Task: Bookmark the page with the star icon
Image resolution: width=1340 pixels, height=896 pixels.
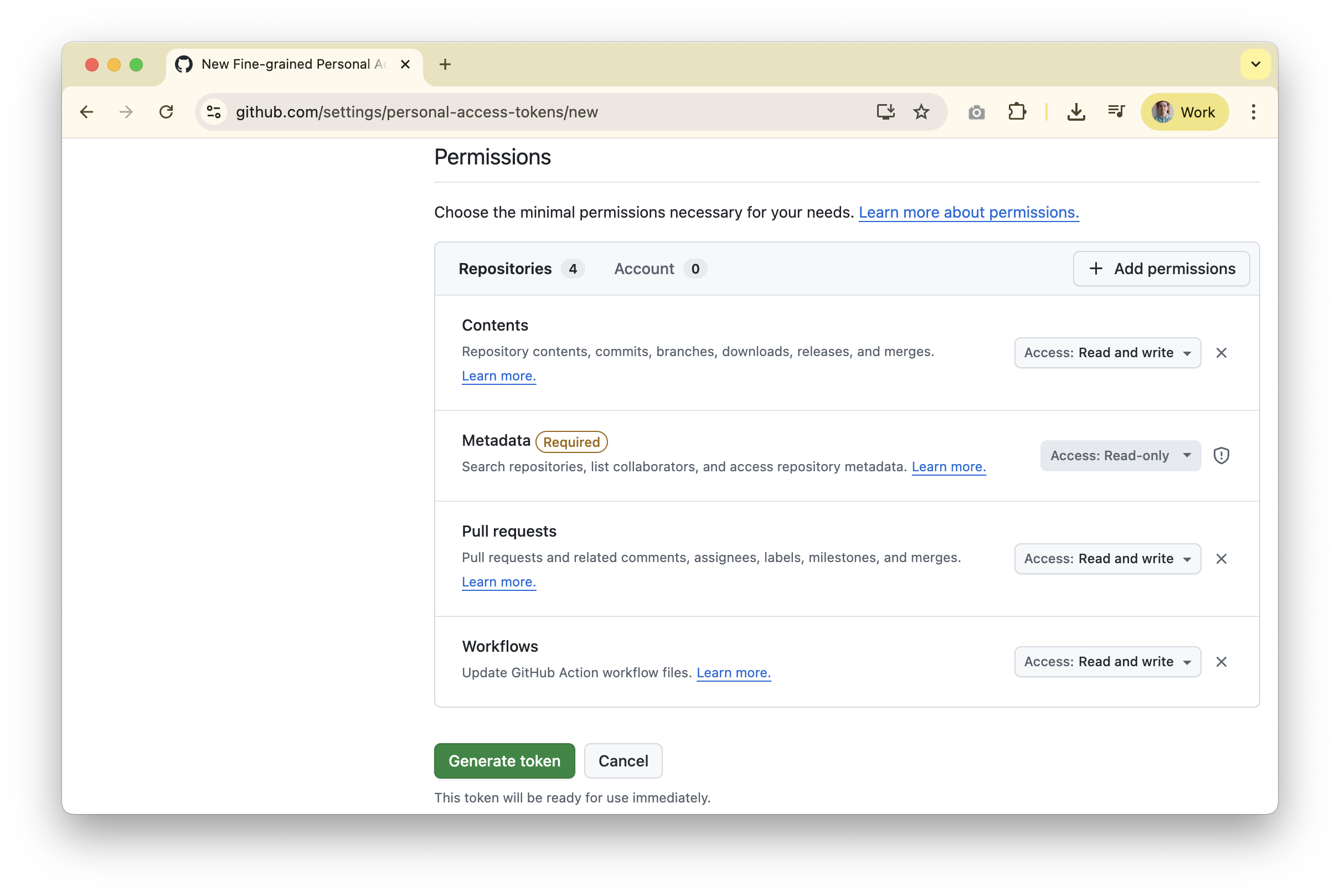Action: 922,111
